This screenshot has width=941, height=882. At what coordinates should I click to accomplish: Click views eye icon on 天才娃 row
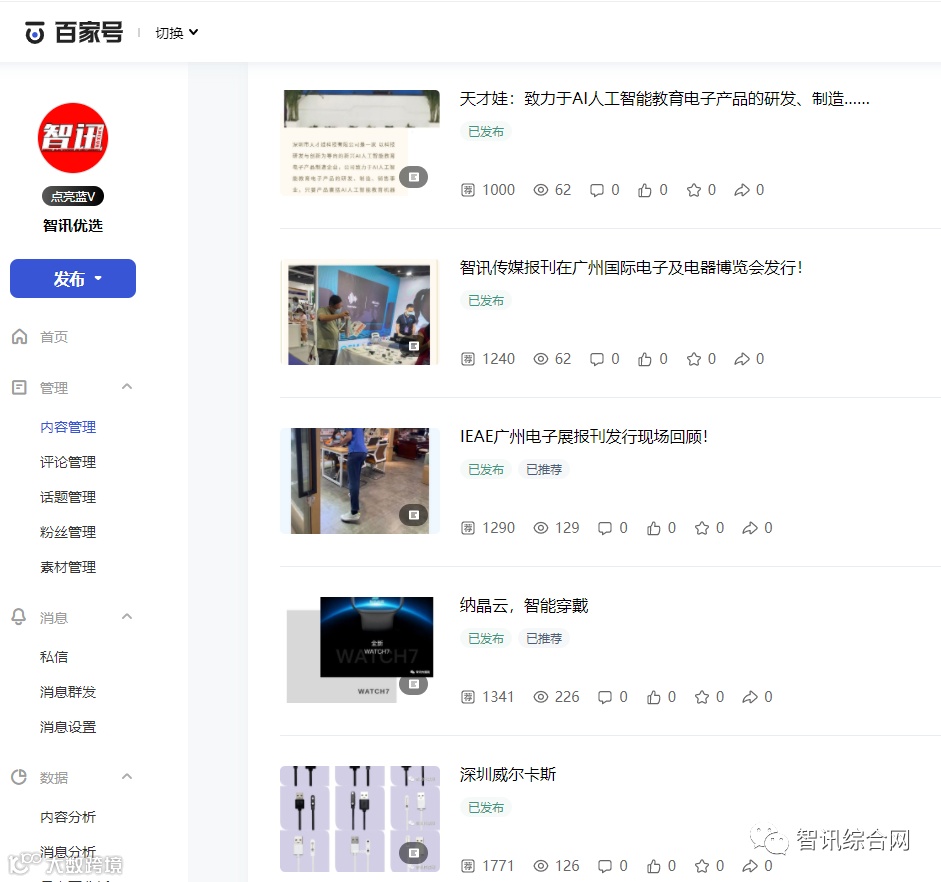(x=541, y=190)
